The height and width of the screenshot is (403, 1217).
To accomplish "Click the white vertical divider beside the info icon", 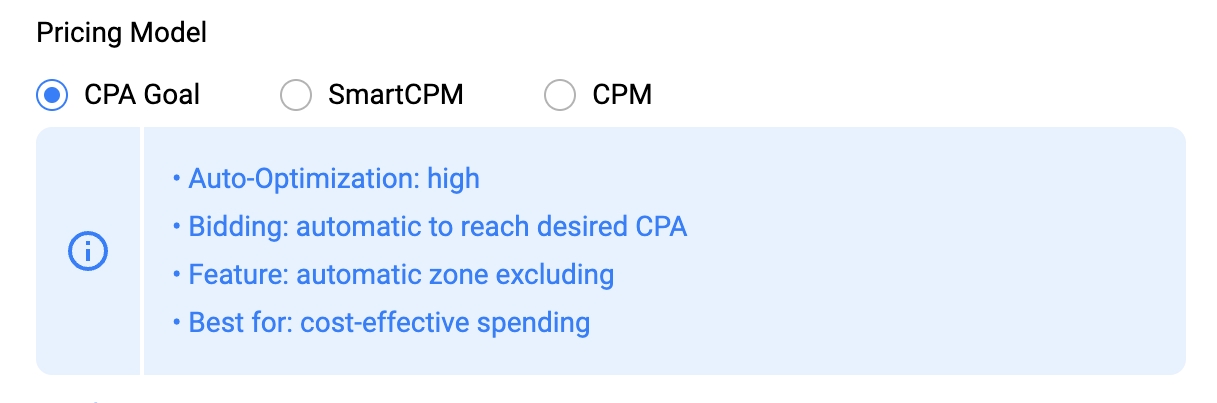I will click(143, 251).
